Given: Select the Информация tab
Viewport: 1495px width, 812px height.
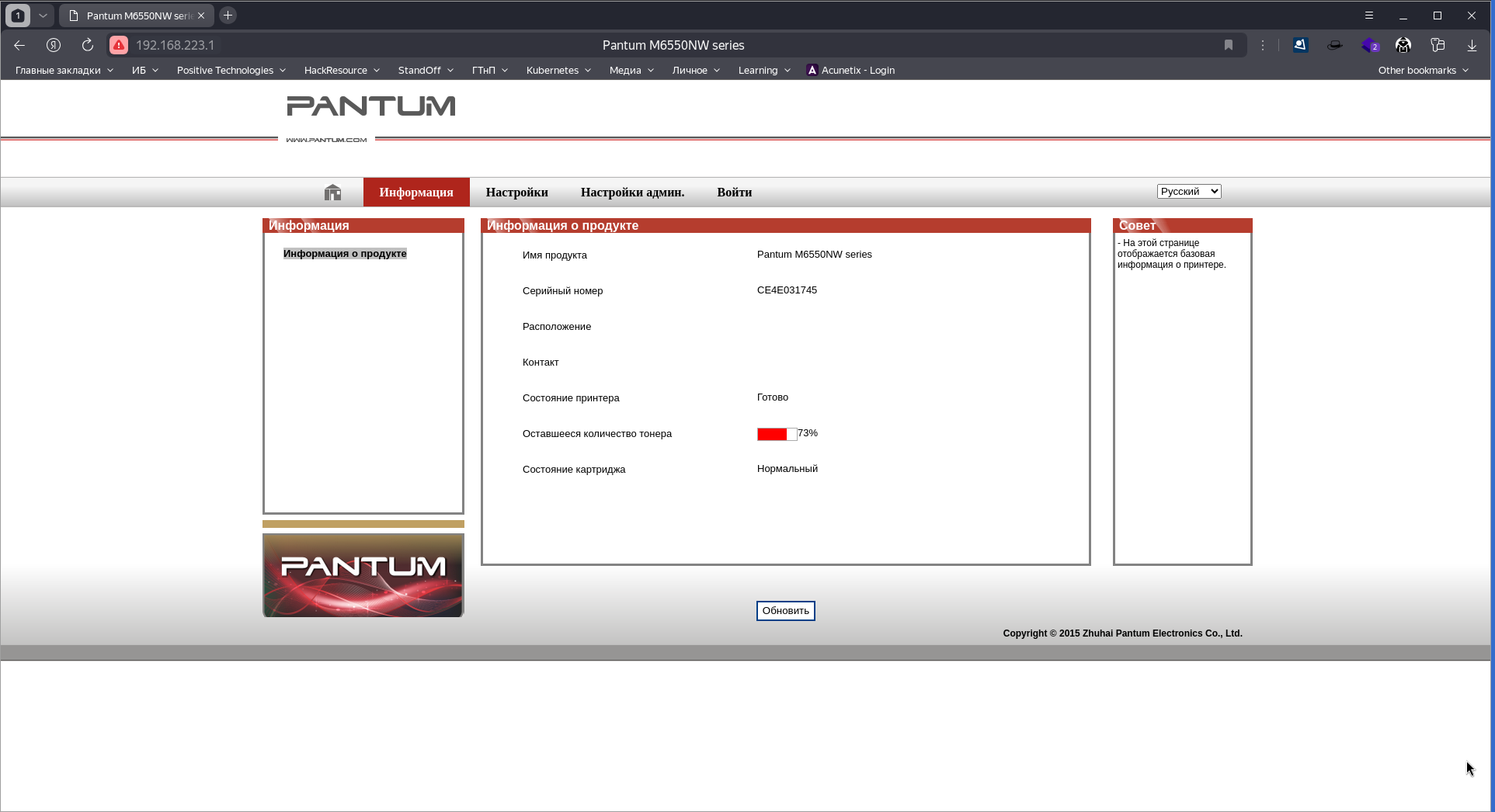Looking at the screenshot, I should point(416,193).
